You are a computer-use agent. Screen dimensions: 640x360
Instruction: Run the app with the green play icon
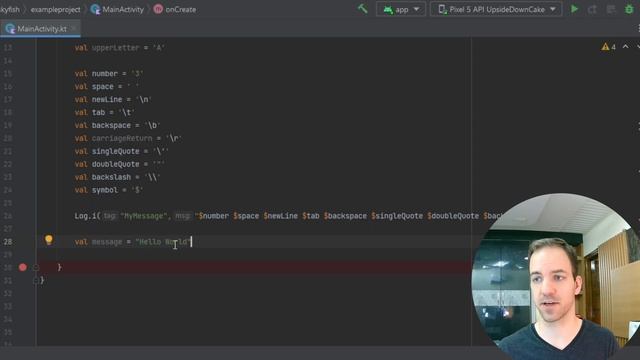coord(574,9)
